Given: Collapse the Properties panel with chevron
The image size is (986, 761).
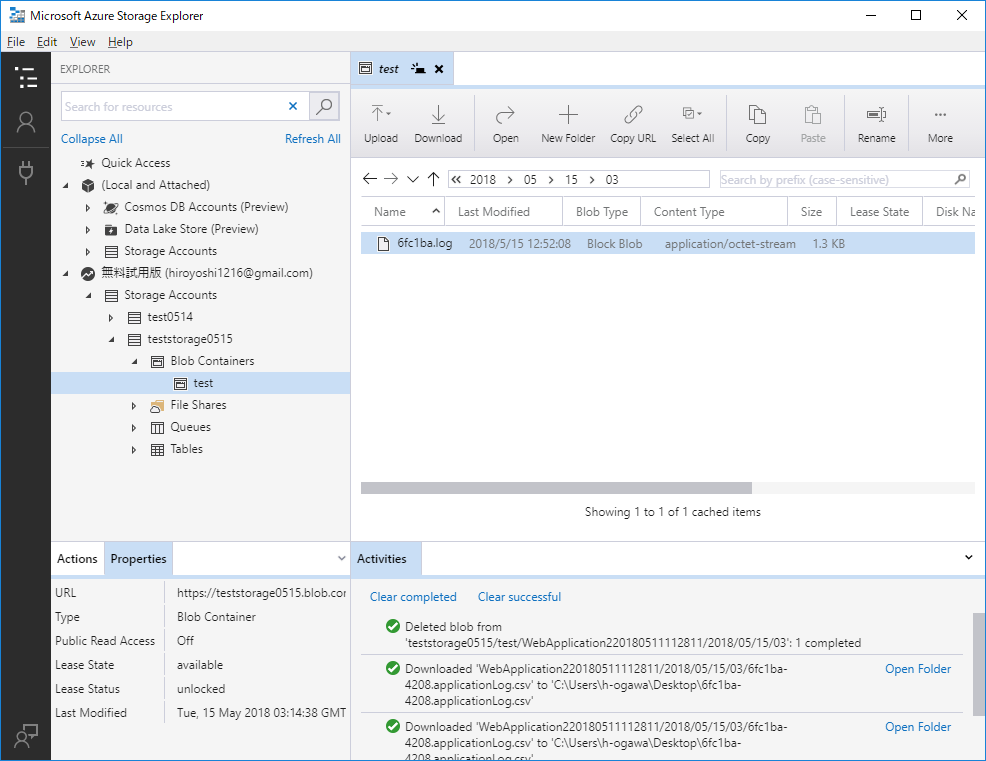Looking at the screenshot, I should coord(341,558).
